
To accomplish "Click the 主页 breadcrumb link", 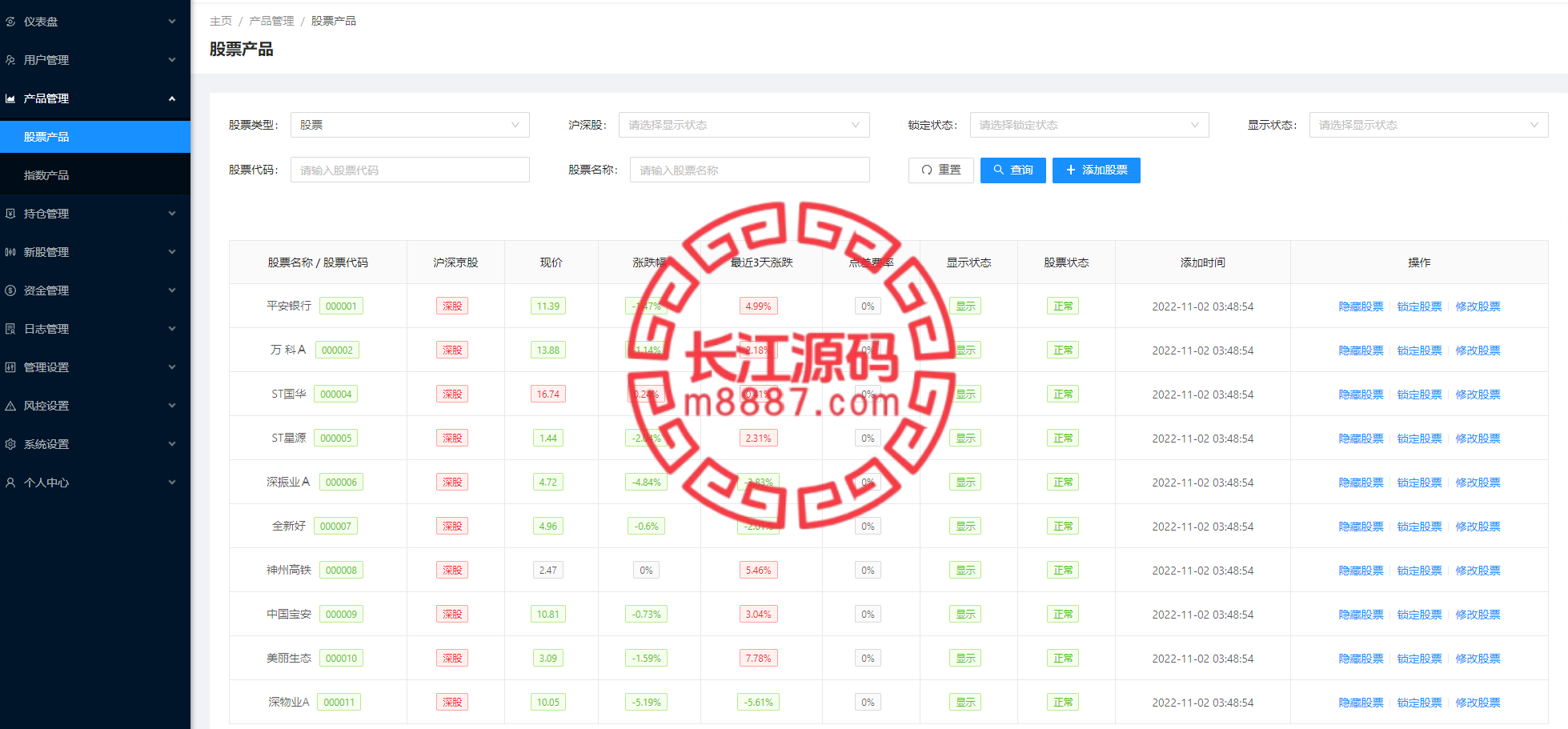I will 221,21.
